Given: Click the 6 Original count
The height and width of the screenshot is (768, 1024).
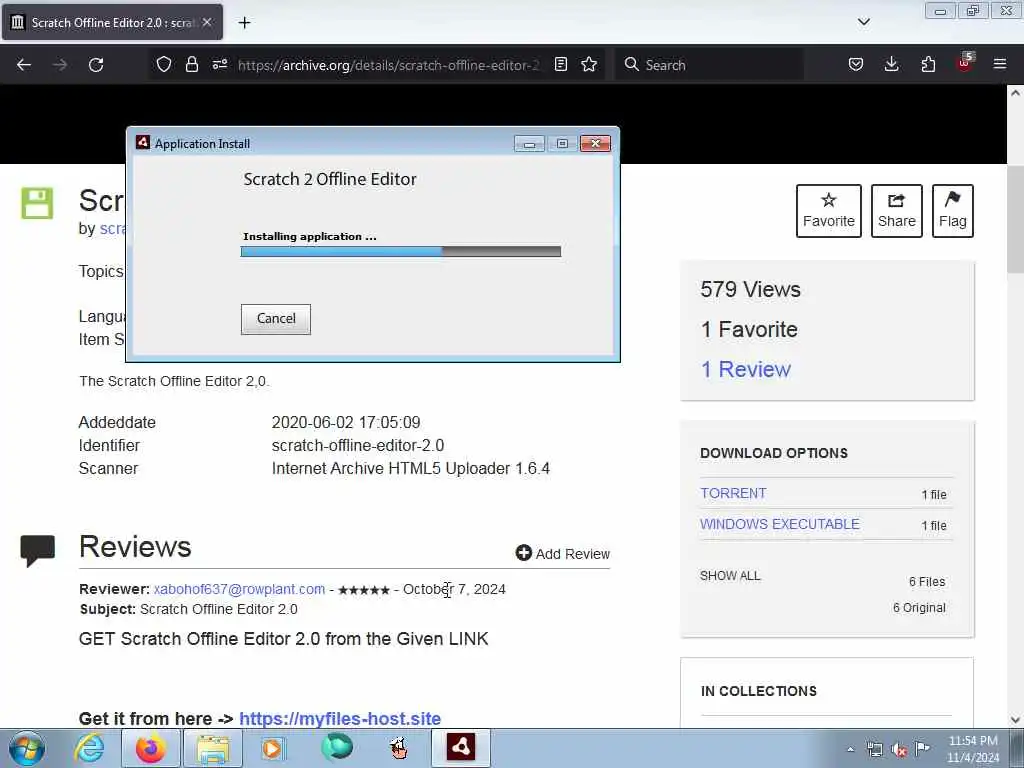Looking at the screenshot, I should [x=919, y=607].
